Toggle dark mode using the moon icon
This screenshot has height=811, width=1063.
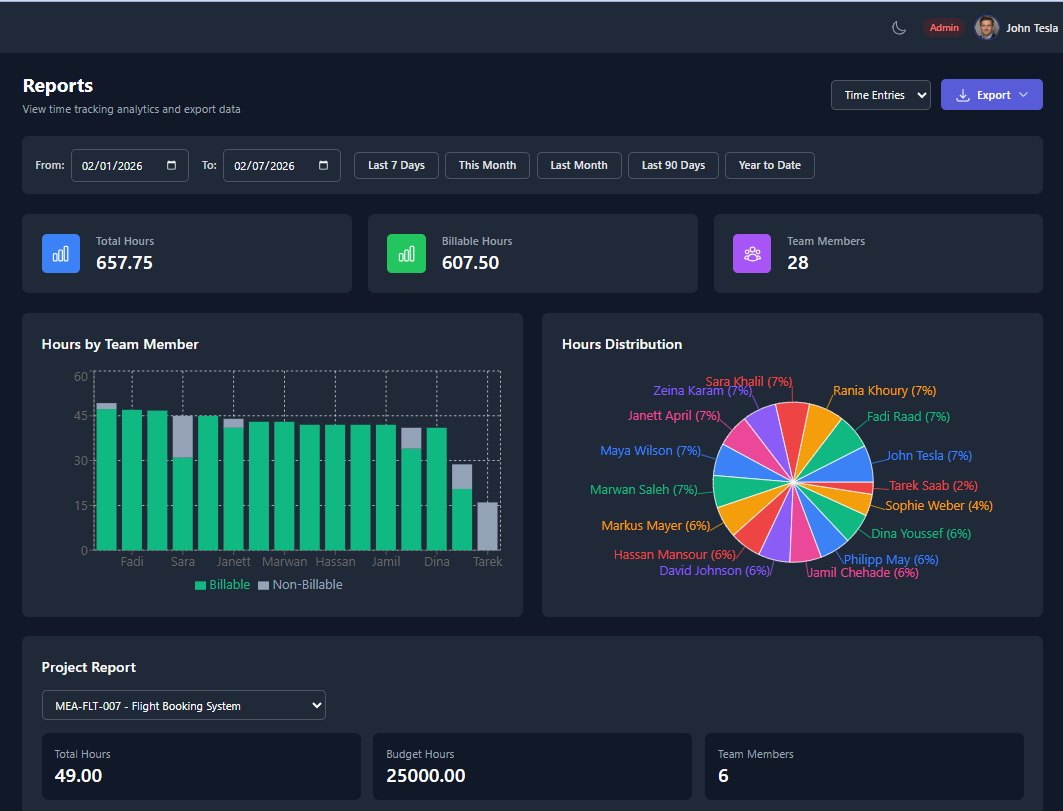click(x=899, y=28)
